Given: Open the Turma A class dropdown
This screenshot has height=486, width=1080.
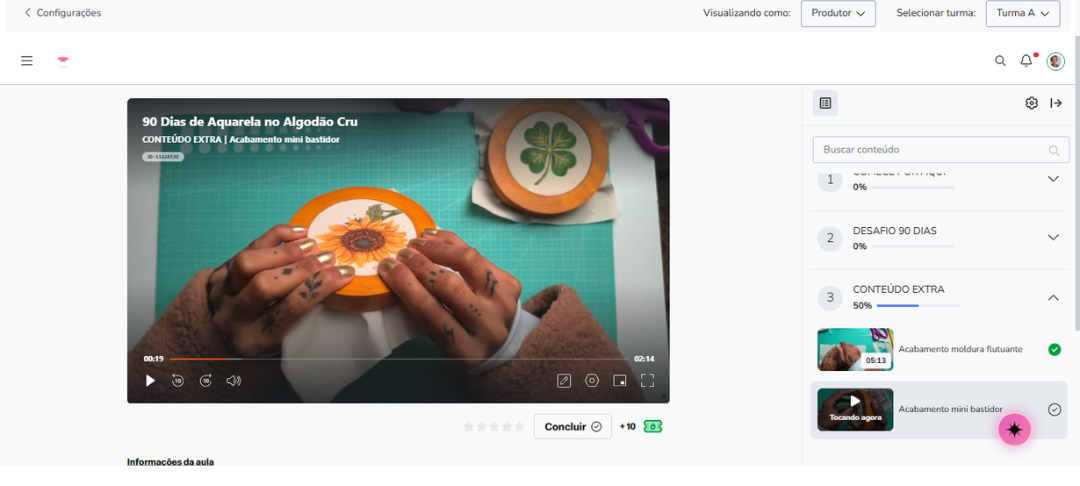Looking at the screenshot, I should point(1023,13).
